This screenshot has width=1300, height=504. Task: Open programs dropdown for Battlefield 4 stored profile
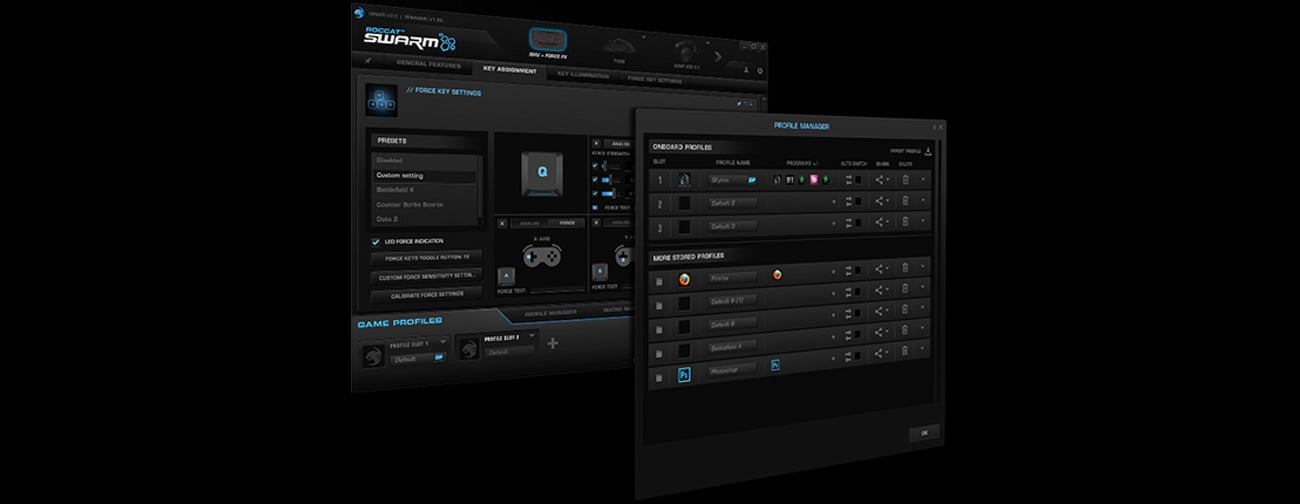tap(832, 338)
